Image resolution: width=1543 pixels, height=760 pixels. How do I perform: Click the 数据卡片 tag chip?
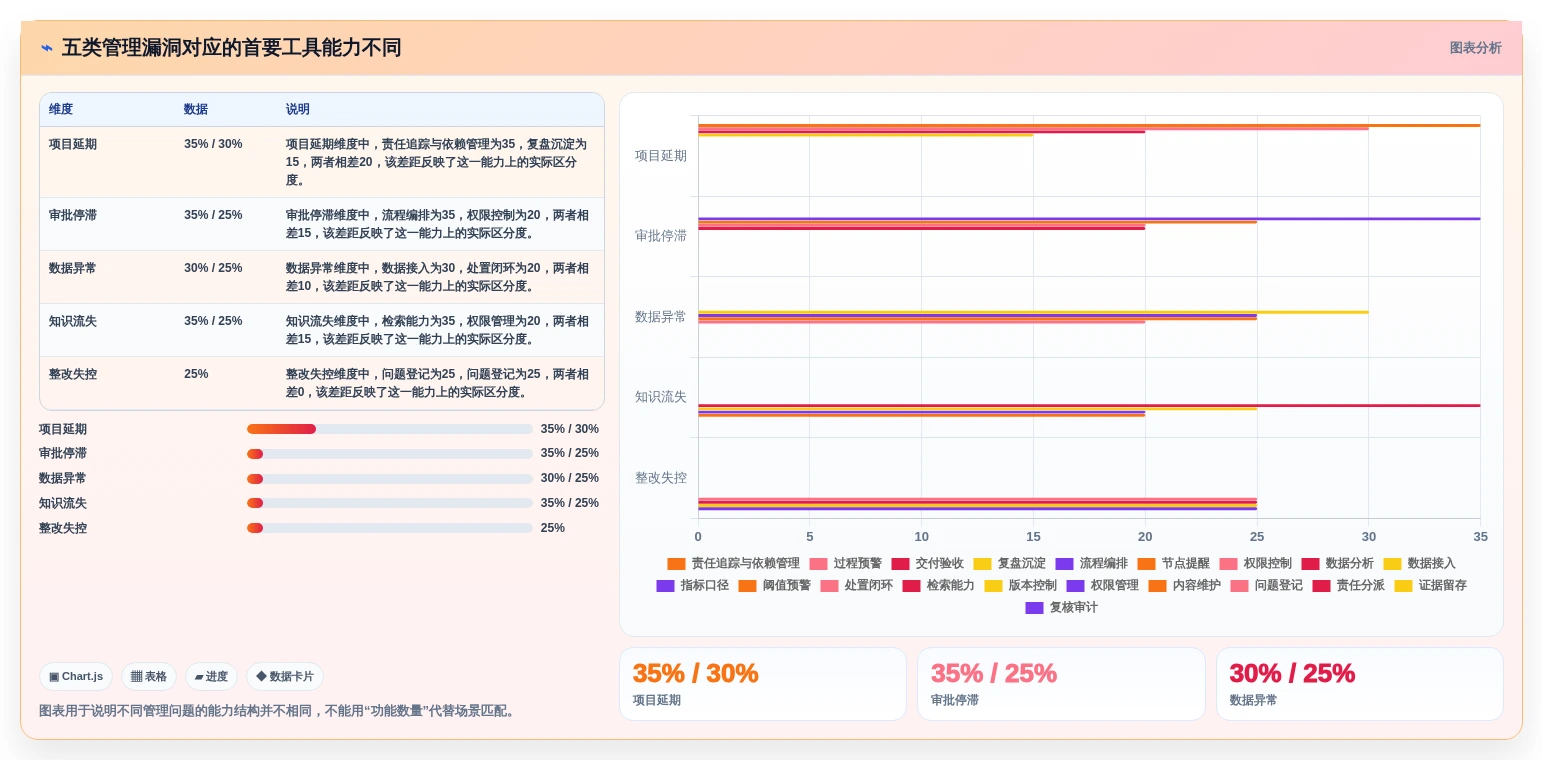pos(285,677)
